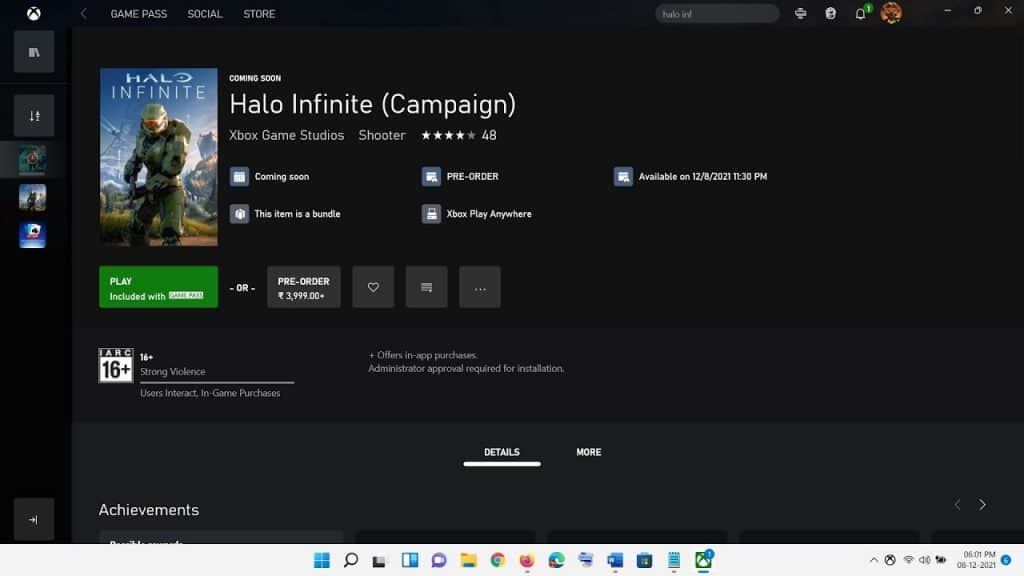Open the library icon in sidebar
The width and height of the screenshot is (1024, 576).
point(34,52)
